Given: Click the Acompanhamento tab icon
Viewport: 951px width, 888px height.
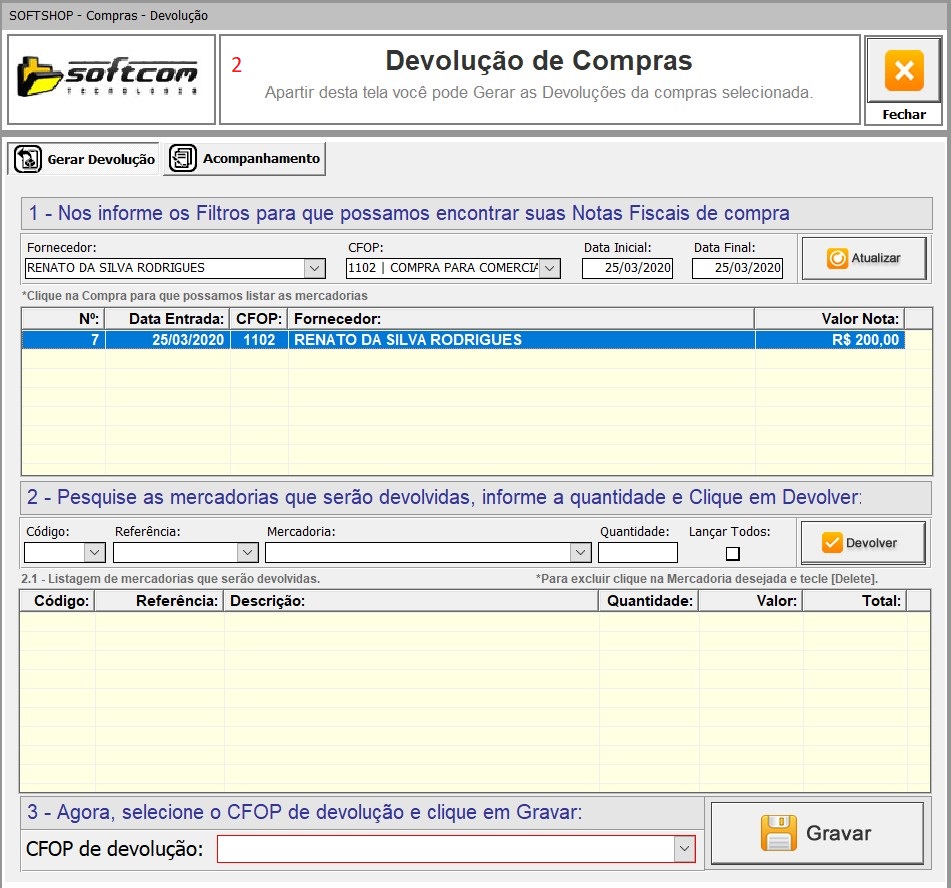Looking at the screenshot, I should point(183,158).
